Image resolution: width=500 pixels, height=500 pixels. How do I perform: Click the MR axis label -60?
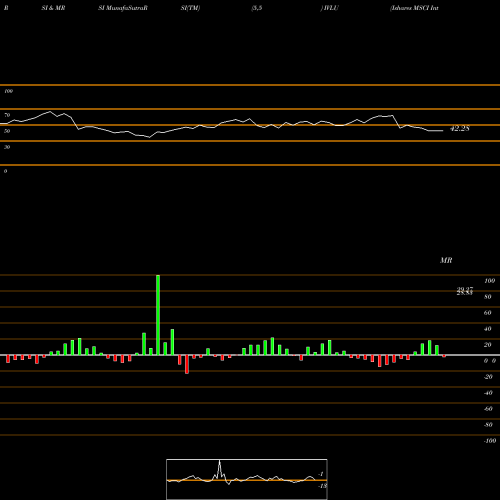tap(488, 409)
